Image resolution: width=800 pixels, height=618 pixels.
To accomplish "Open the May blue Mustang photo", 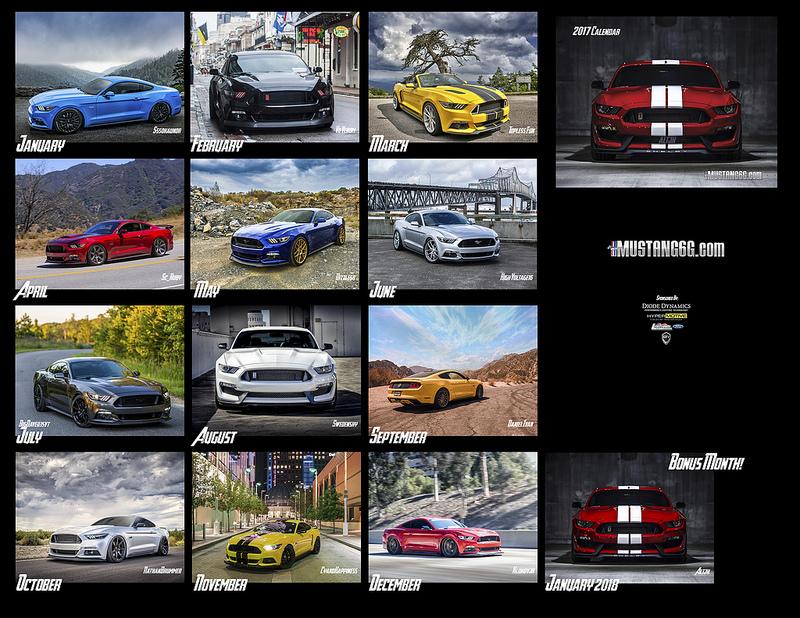I will tap(275, 224).
